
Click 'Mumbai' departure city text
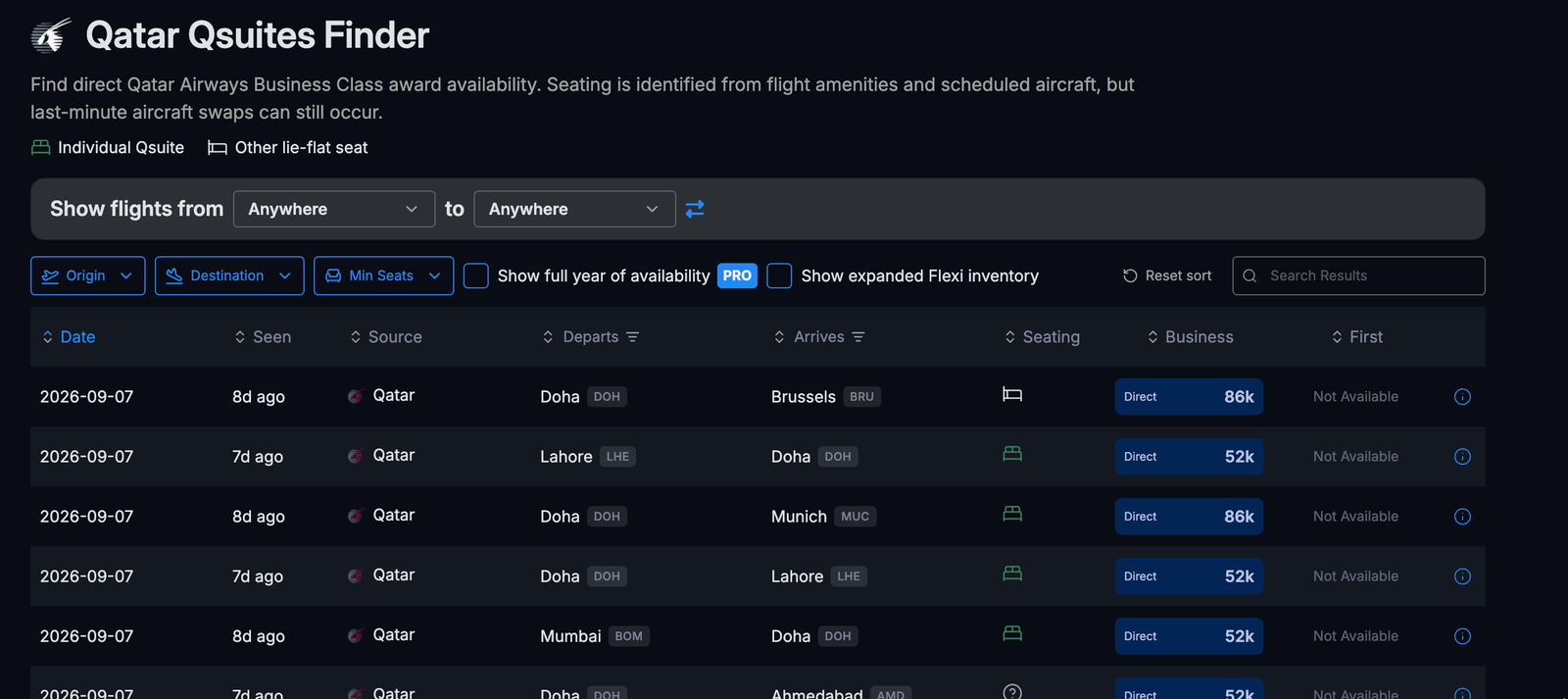click(570, 636)
